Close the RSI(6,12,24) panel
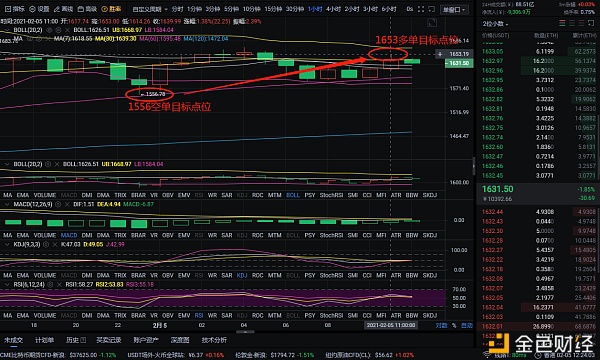 tap(59, 285)
